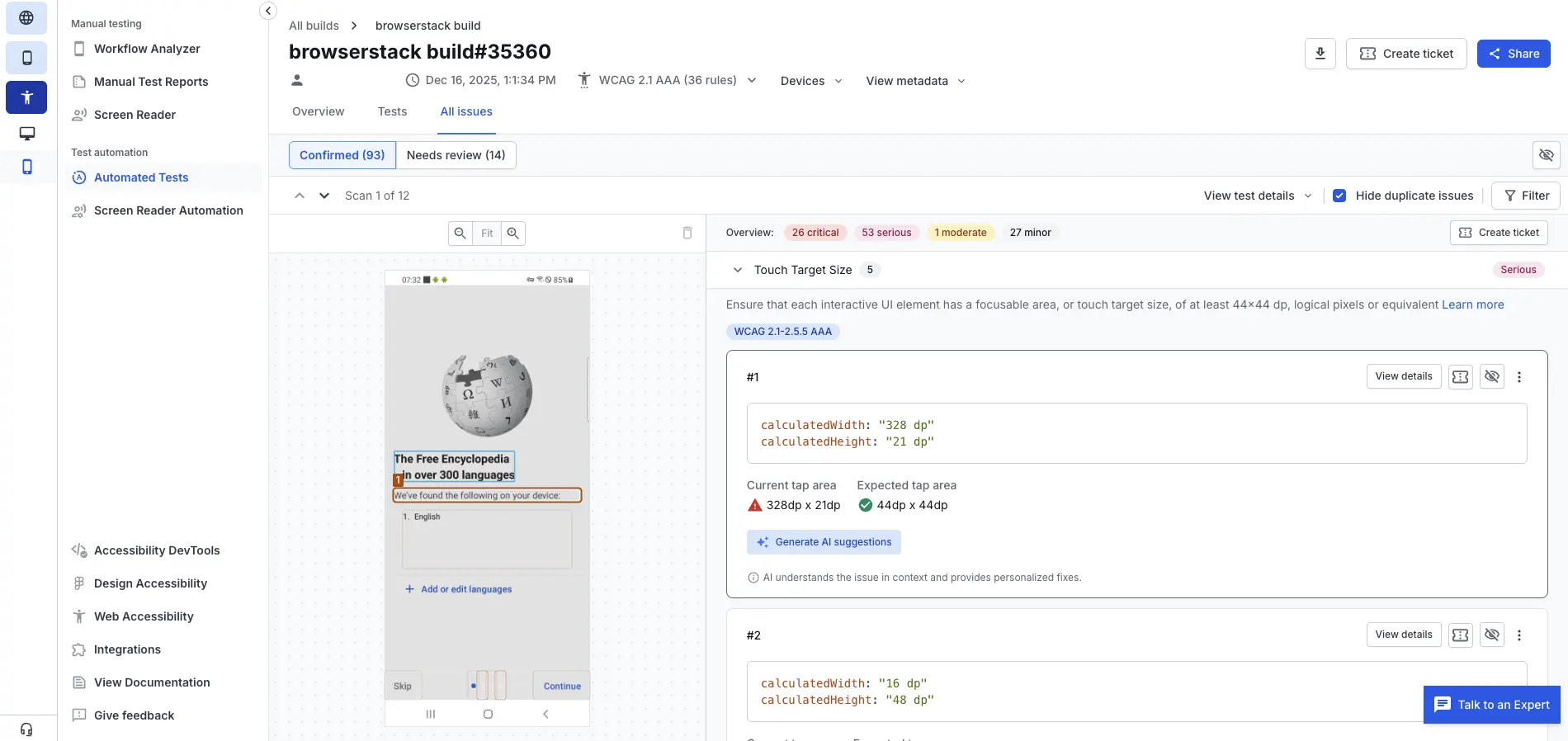Click Generate AI suggestions button
The width and height of the screenshot is (1568, 741).
(x=824, y=542)
